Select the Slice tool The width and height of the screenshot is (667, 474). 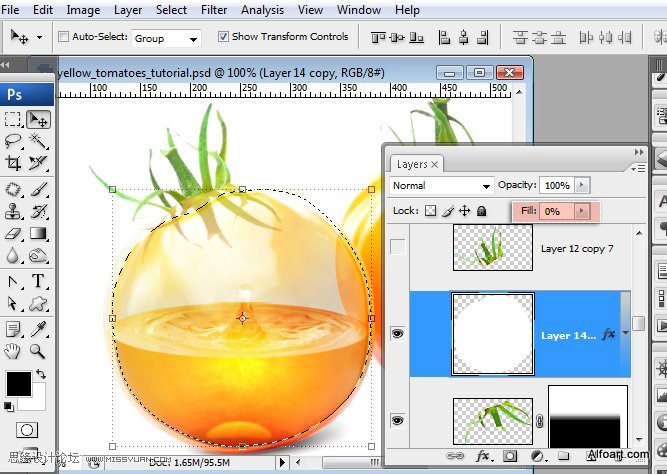38,163
